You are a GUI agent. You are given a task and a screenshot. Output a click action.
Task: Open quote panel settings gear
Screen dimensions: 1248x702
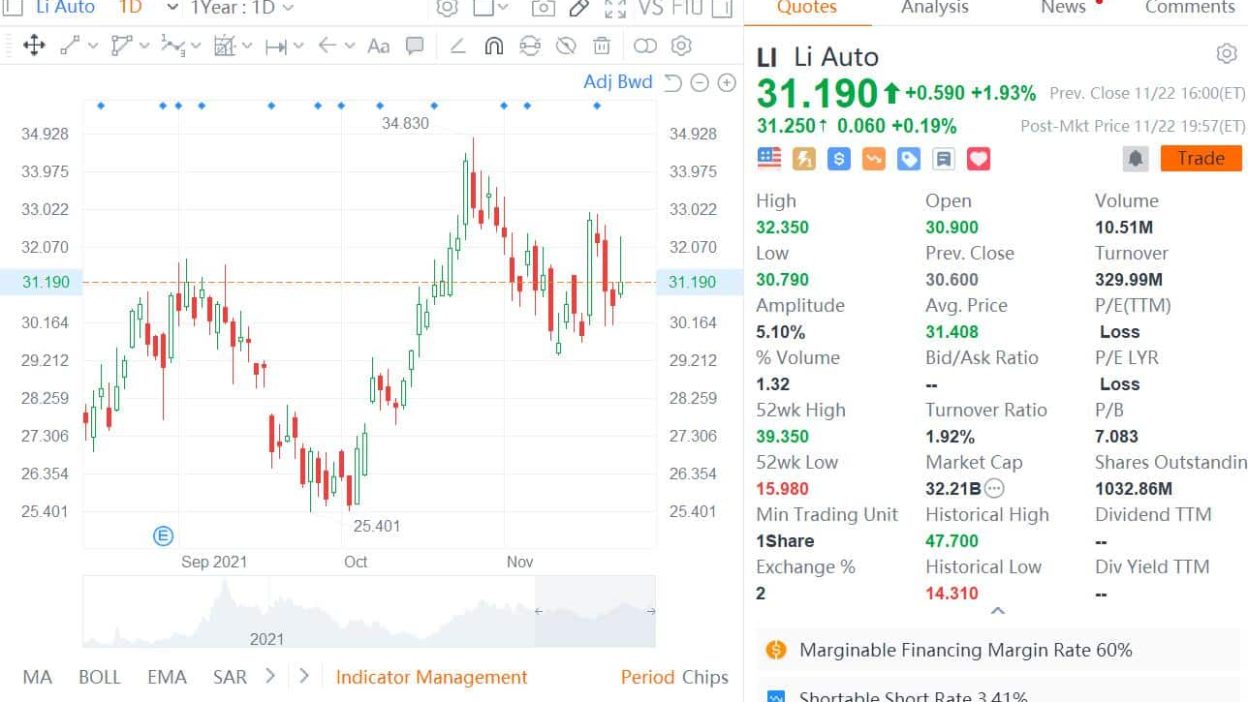point(1226,54)
